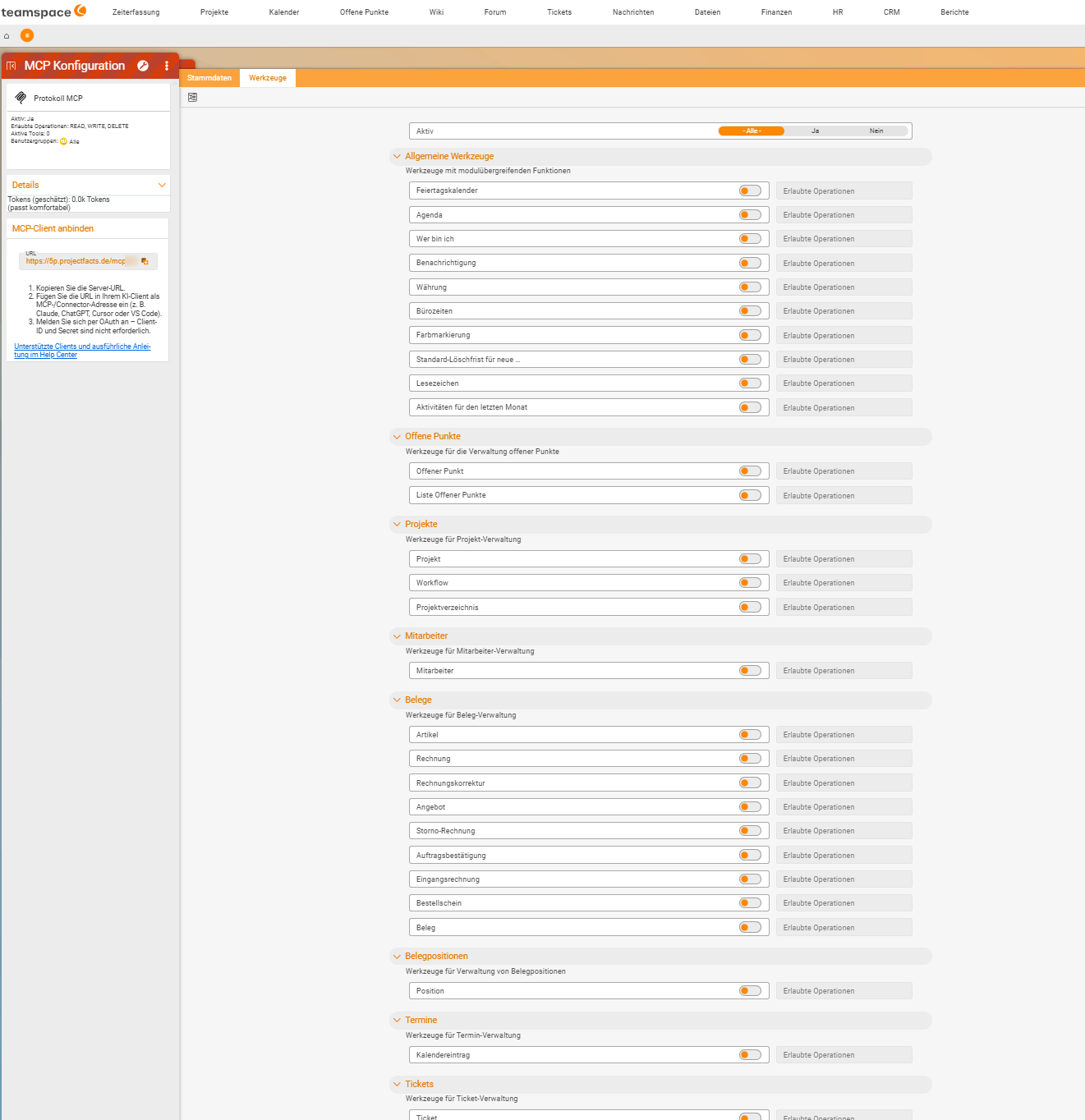Image resolution: width=1085 pixels, height=1120 pixels.
Task: Click the projectfacts MCP URL link
Action: click(76, 261)
